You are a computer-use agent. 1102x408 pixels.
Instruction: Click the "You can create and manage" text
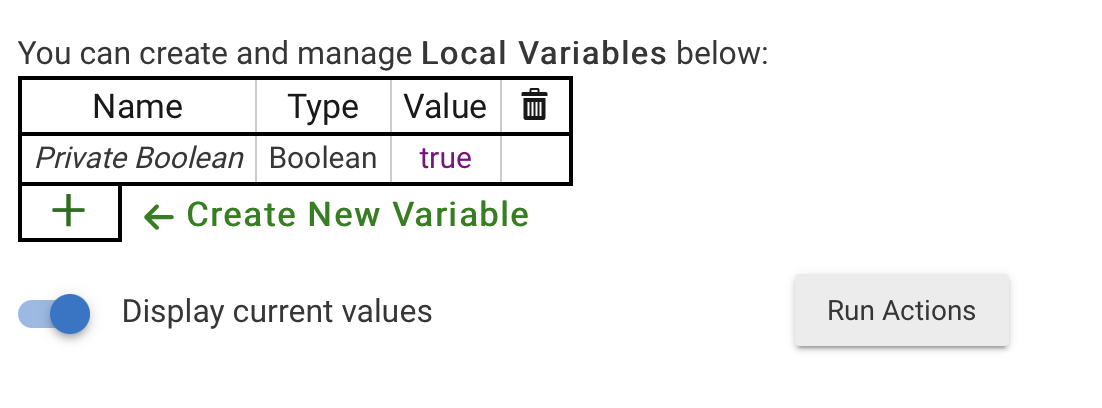coord(215,53)
